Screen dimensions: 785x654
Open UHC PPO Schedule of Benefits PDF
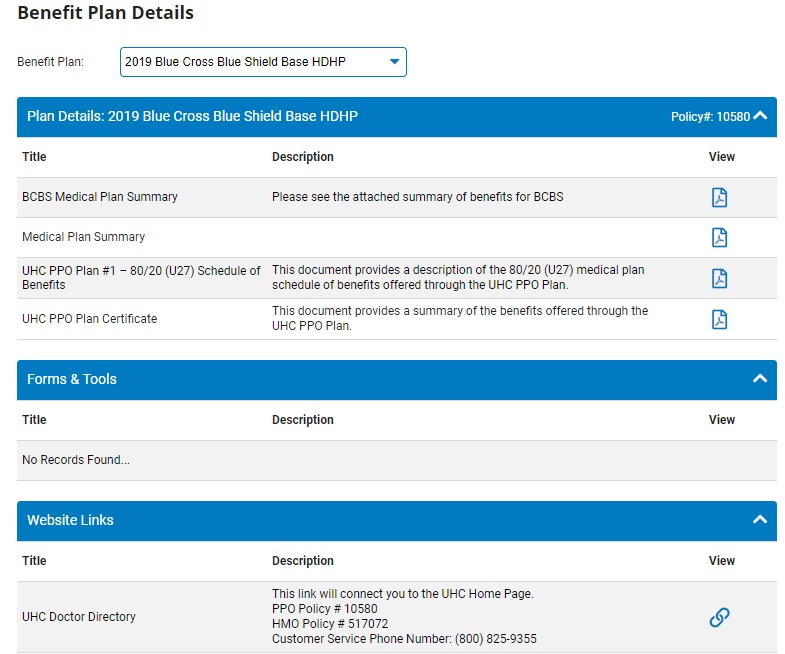click(719, 278)
